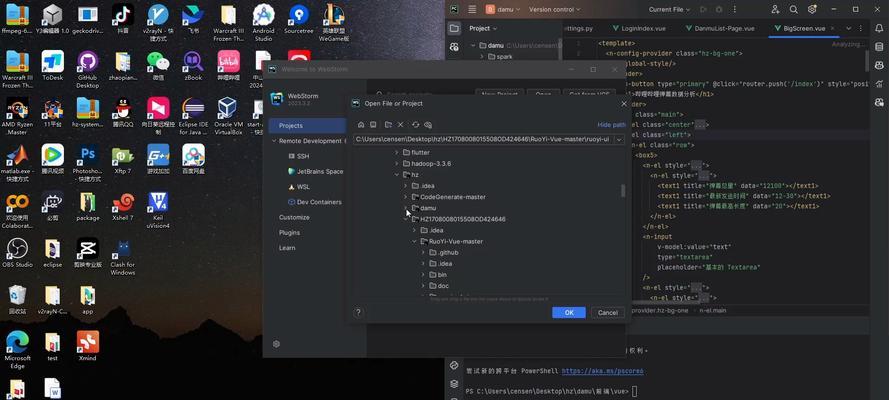The height and width of the screenshot is (400, 889).
Task: Open Search Everywhere magnifier in PyCharm
Action: [x=794, y=9]
